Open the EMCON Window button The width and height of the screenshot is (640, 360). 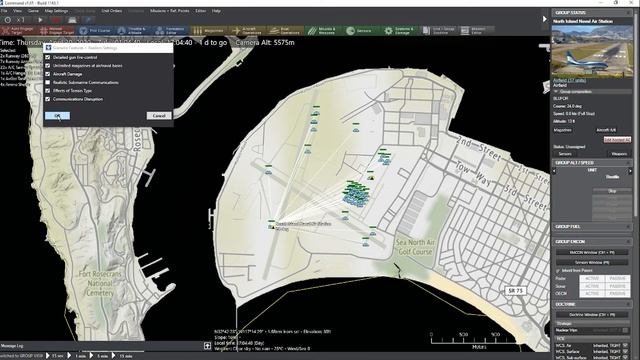point(591,253)
